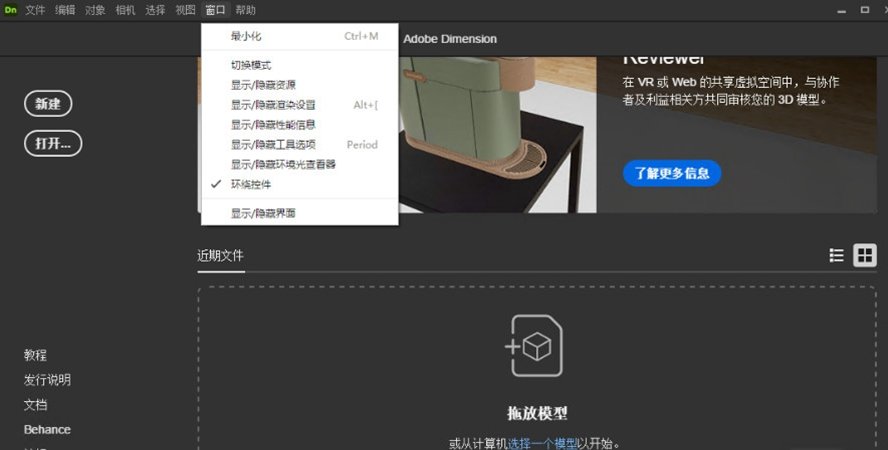This screenshot has width=888, height=450.
Task: Open the 帮助 menu
Action: click(246, 10)
